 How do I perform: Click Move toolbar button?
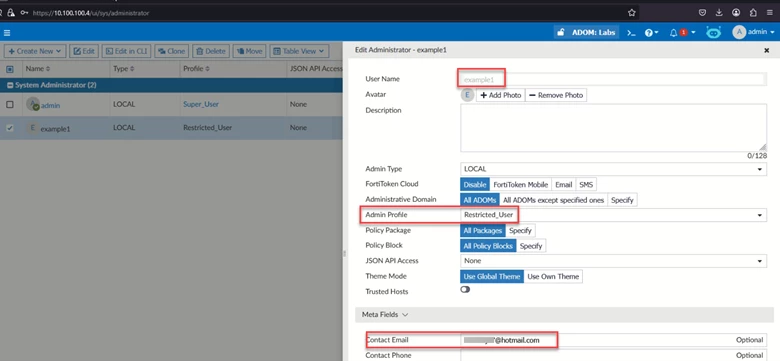[249, 51]
